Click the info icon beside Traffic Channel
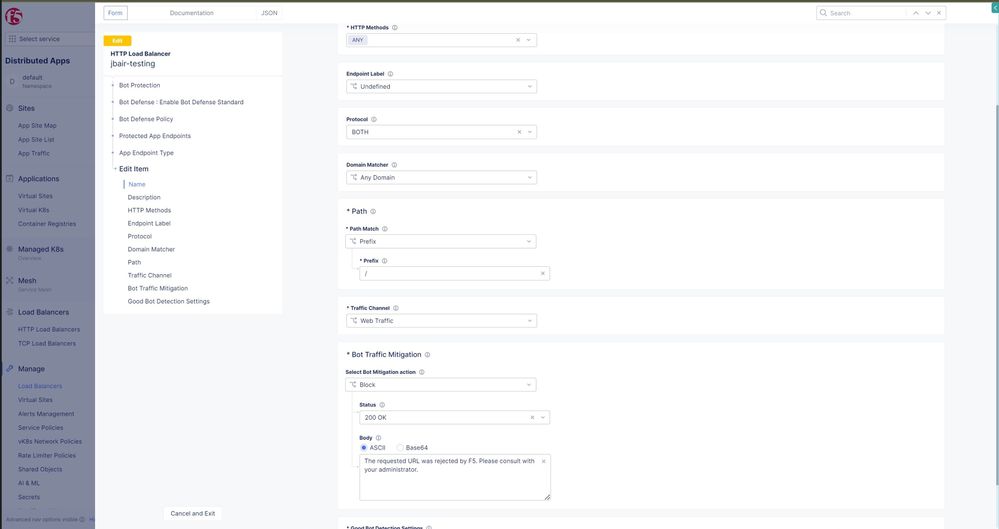Viewport: 999px width, 529px height. click(x=395, y=308)
